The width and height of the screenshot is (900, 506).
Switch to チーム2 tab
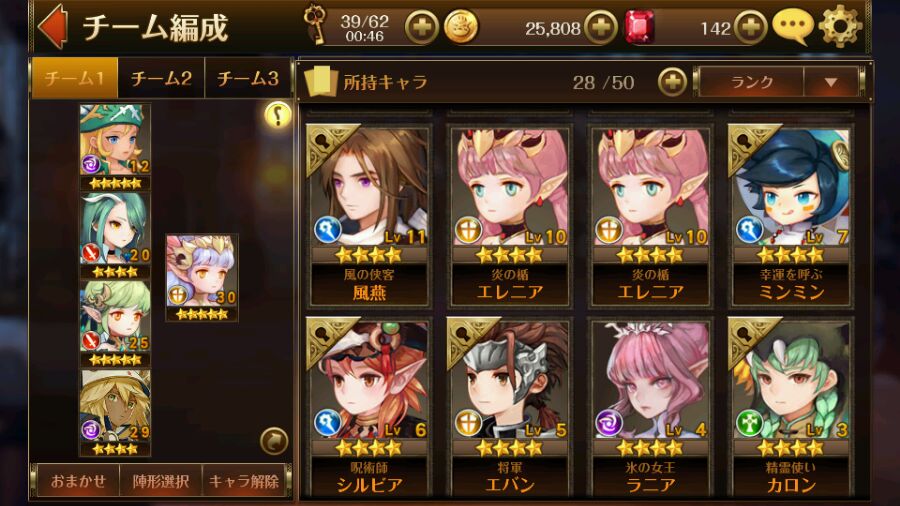coord(161,78)
